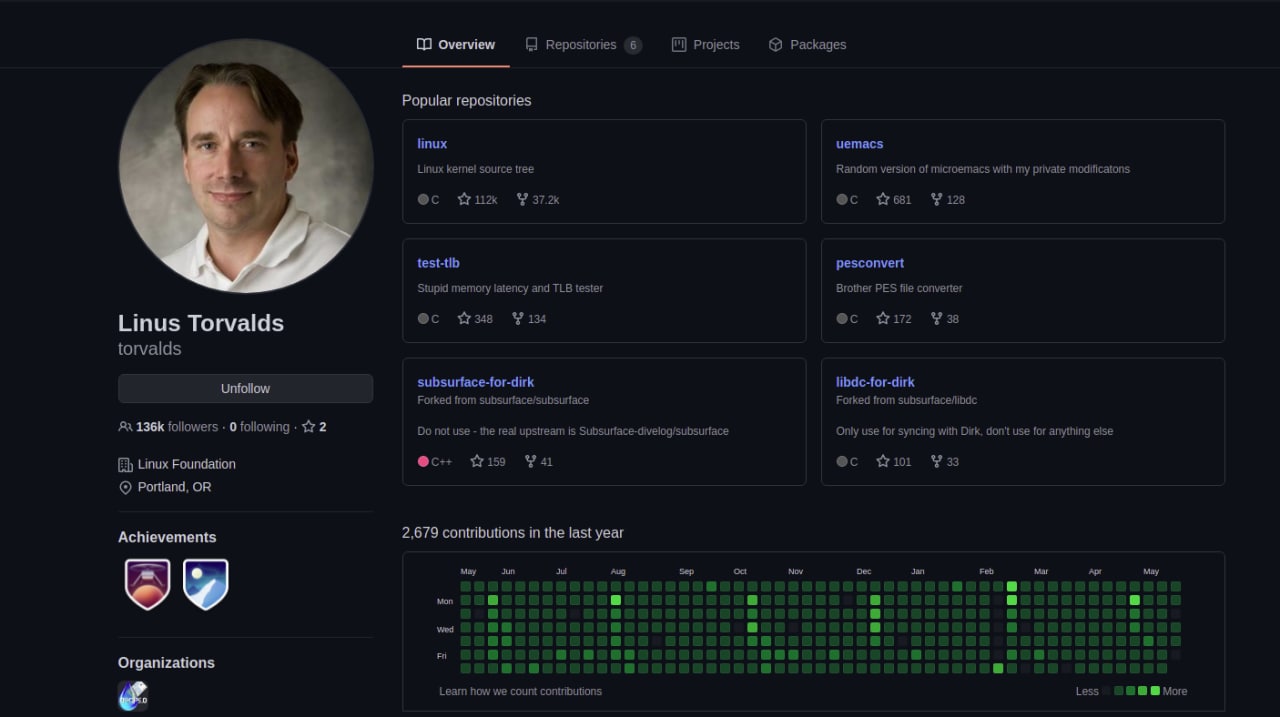
Task: Click the followers people icon
Action: point(125,427)
